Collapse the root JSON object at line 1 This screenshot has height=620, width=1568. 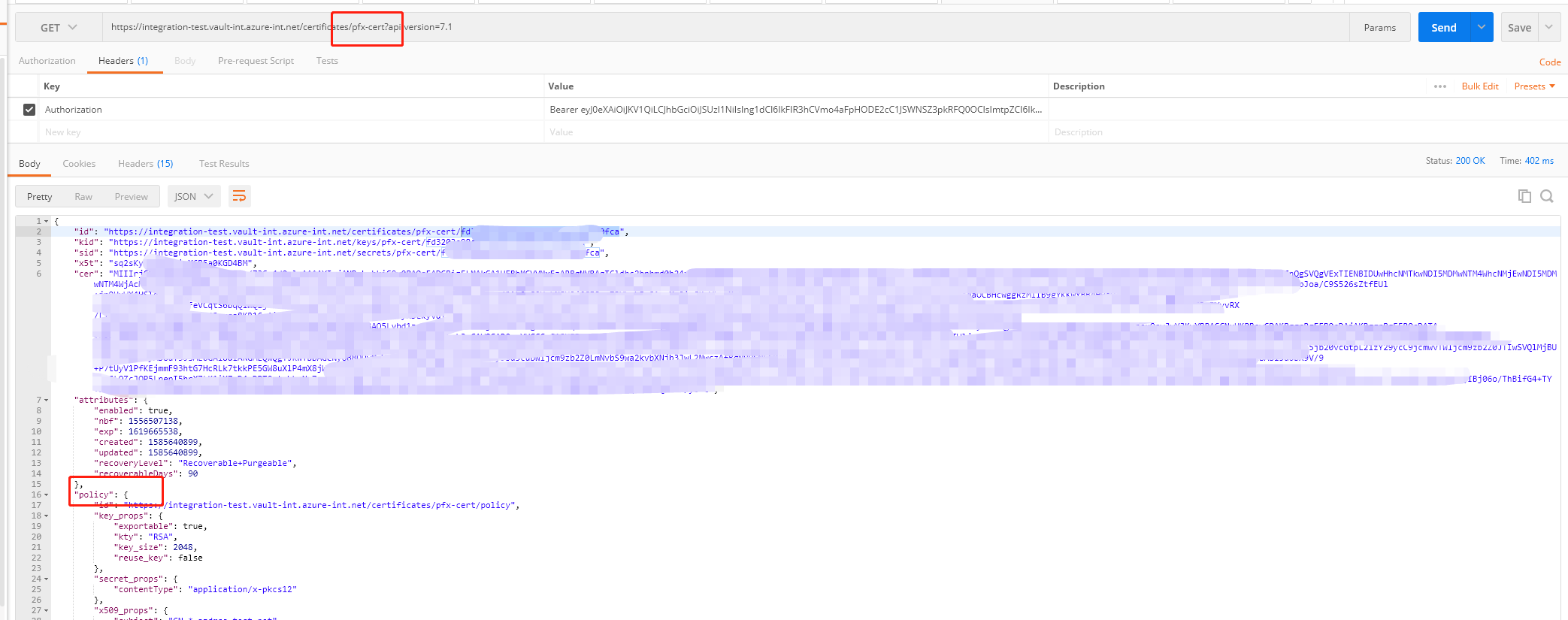[47, 222]
